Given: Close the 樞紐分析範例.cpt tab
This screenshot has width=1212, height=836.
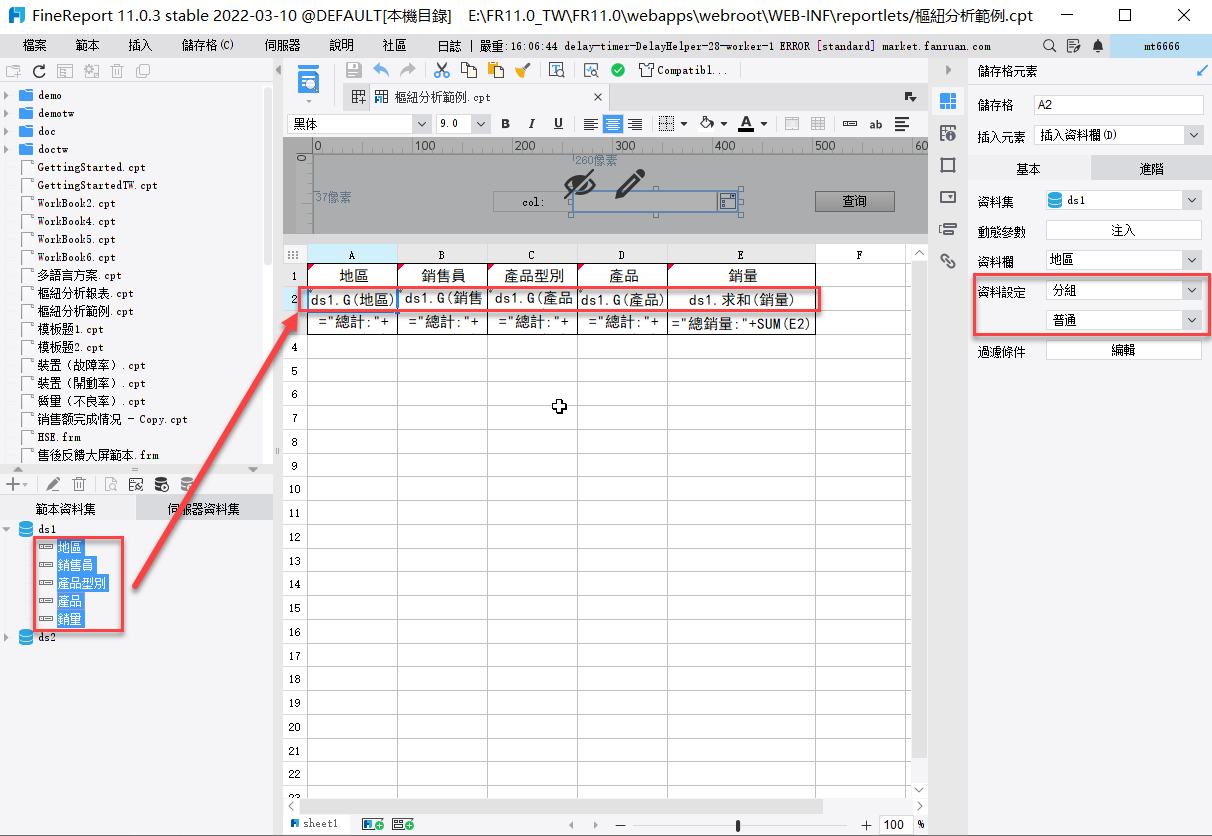Looking at the screenshot, I should pyautogui.click(x=599, y=97).
